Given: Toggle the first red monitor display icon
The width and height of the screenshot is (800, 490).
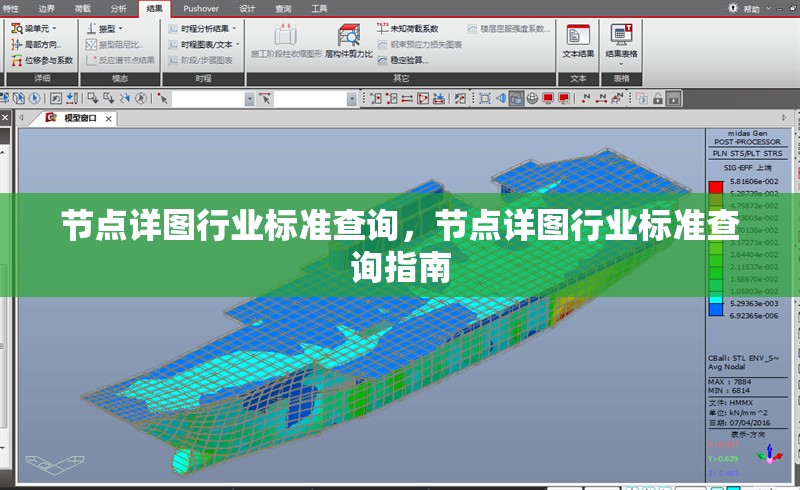Looking at the screenshot, I should point(548,98).
